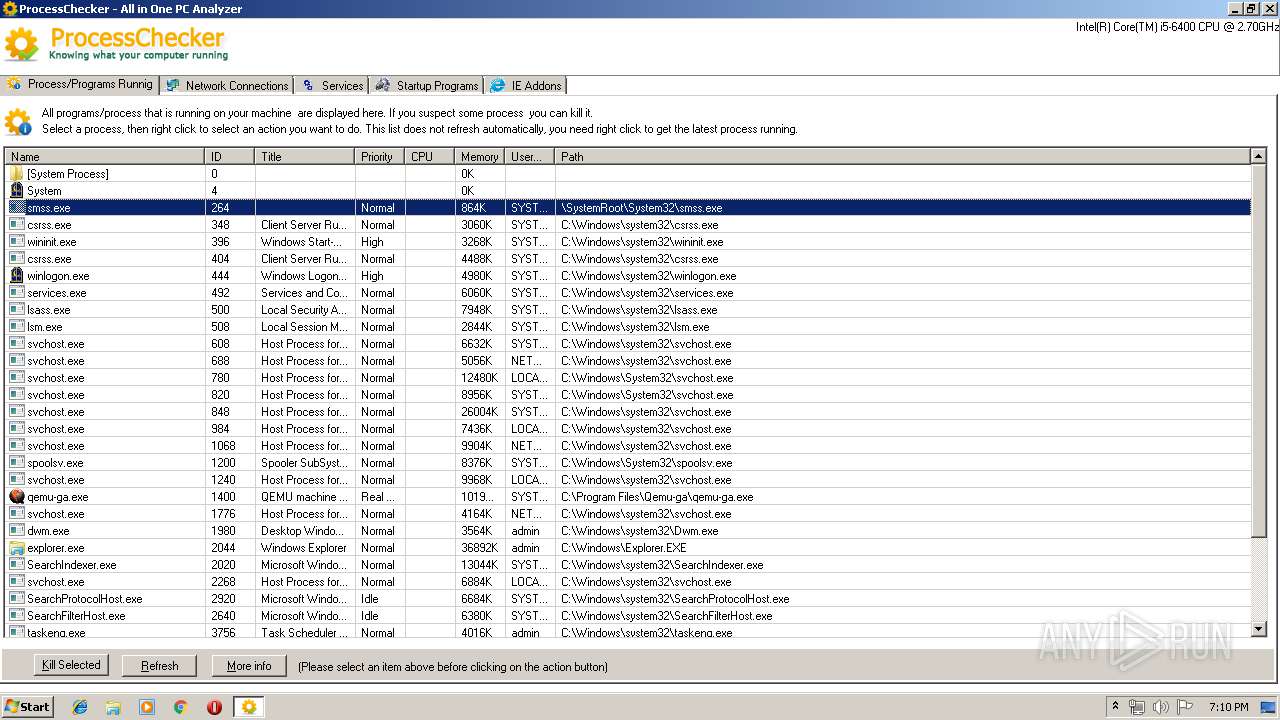Viewport: 1280px width, 720px height.
Task: Select the smss.exe process row
Action: (x=628, y=207)
